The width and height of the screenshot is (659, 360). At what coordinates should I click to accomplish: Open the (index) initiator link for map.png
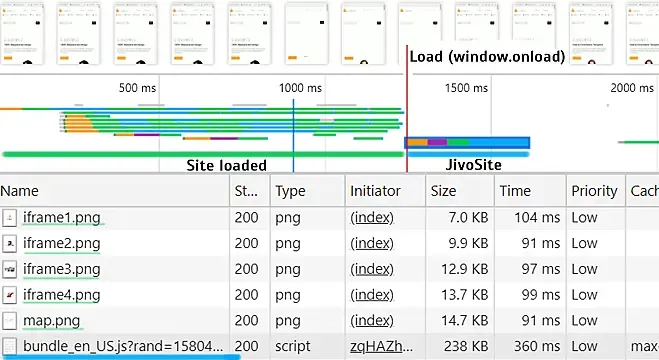[372, 321]
